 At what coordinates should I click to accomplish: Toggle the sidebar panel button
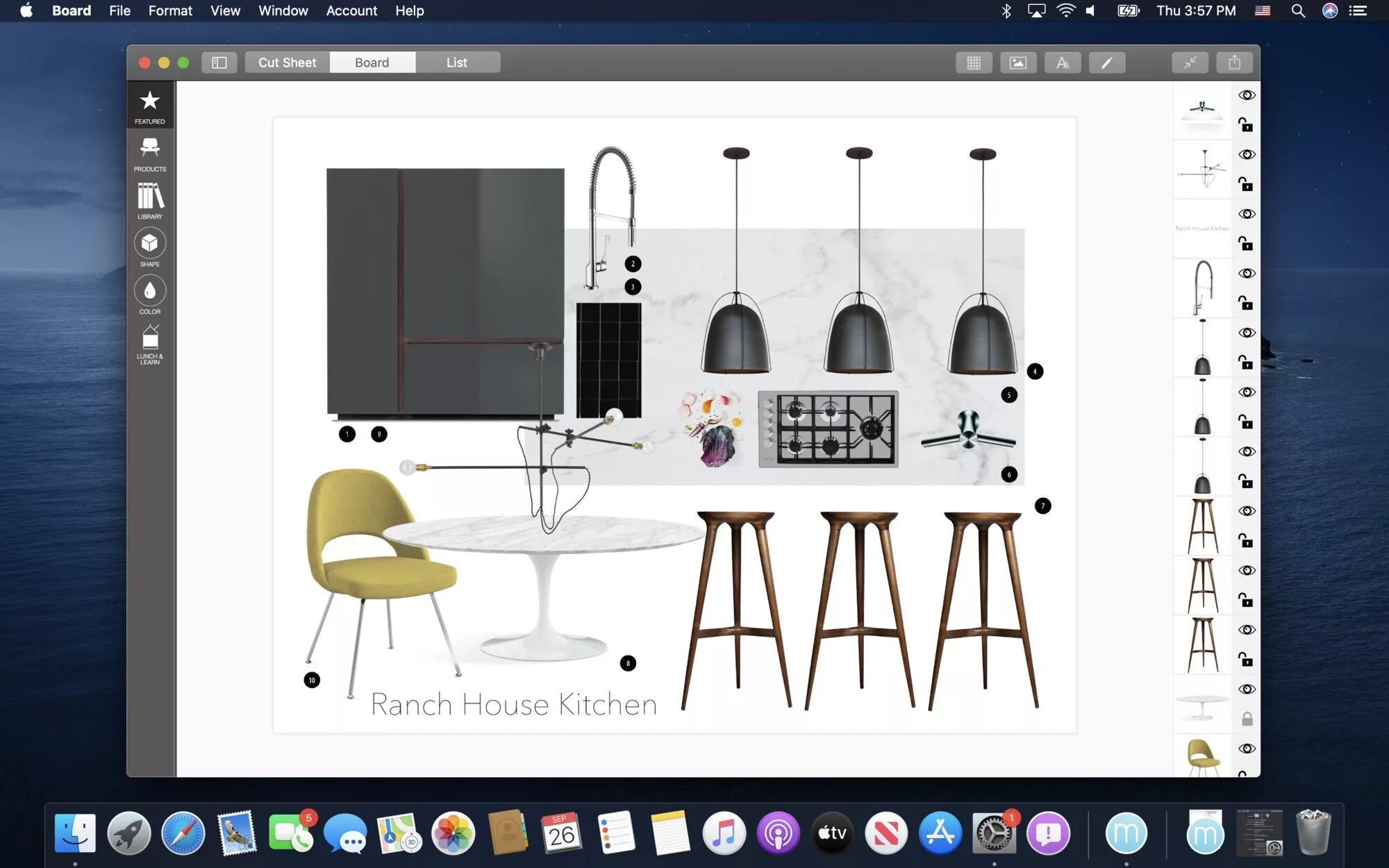pos(219,62)
